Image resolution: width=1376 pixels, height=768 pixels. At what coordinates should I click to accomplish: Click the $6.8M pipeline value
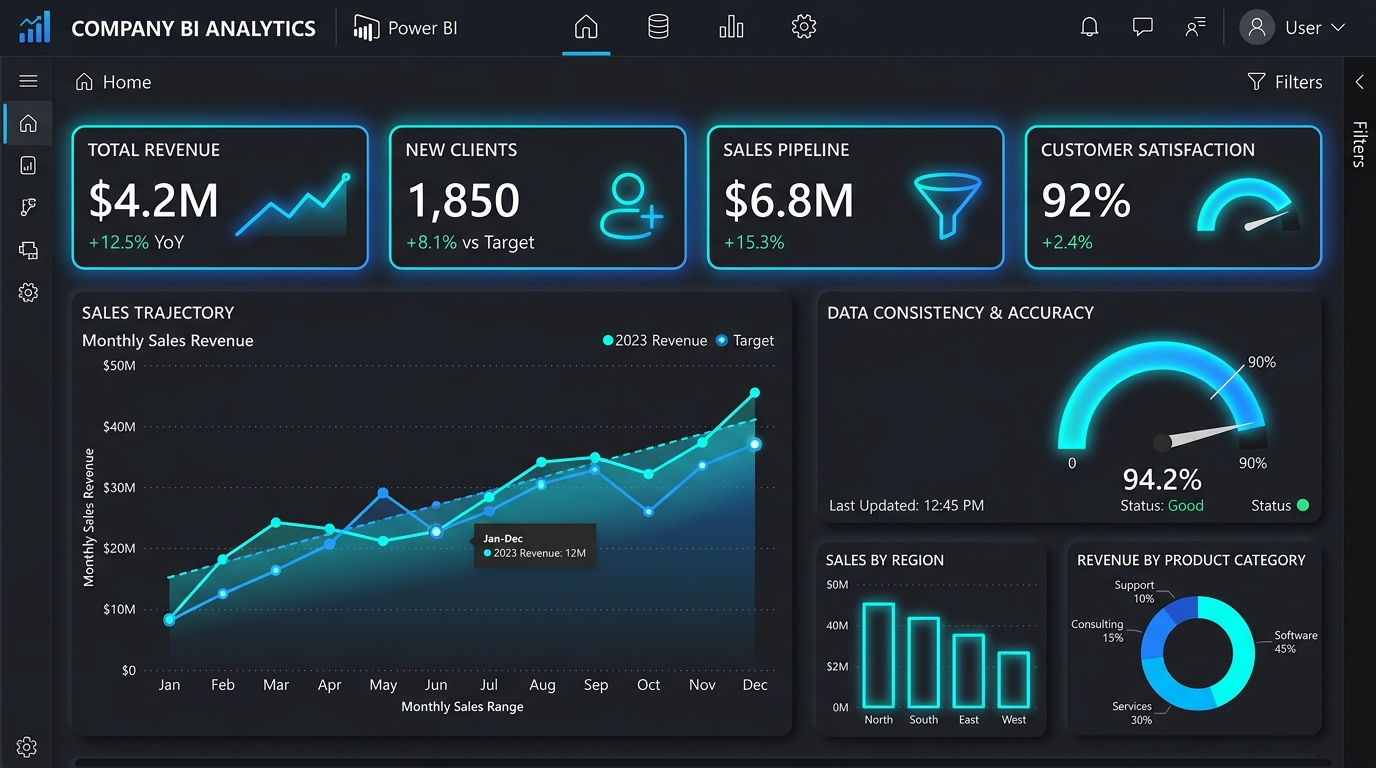pyautogui.click(x=789, y=199)
